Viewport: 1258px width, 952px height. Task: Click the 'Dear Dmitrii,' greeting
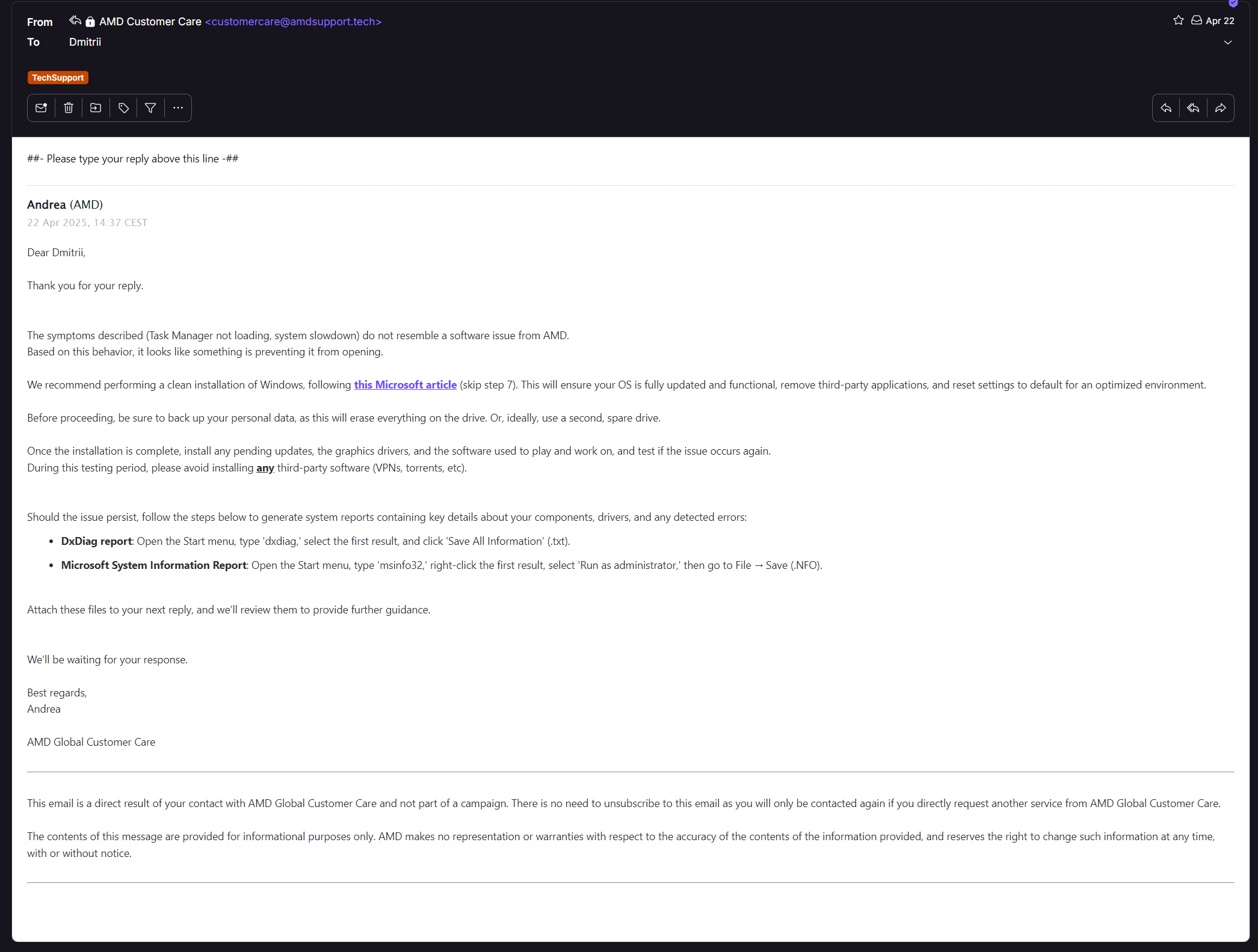pyautogui.click(x=57, y=253)
